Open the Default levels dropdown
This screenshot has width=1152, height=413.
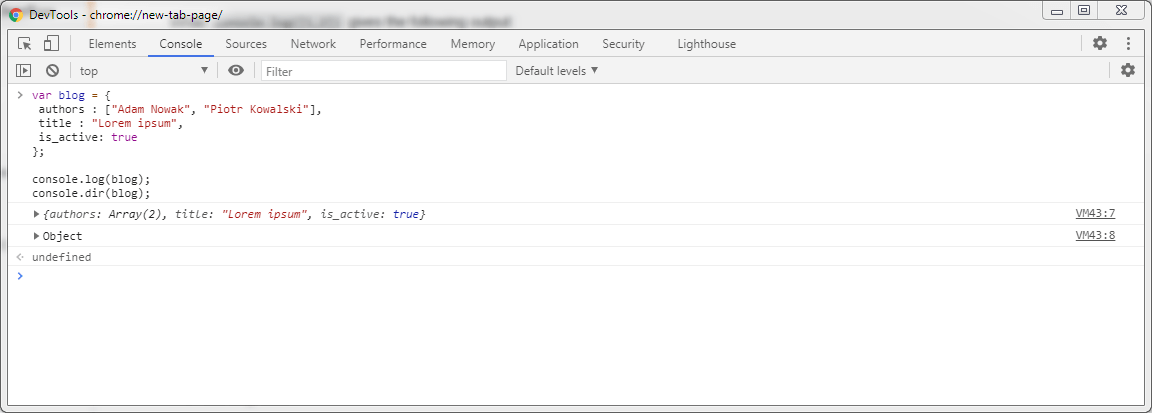(557, 71)
